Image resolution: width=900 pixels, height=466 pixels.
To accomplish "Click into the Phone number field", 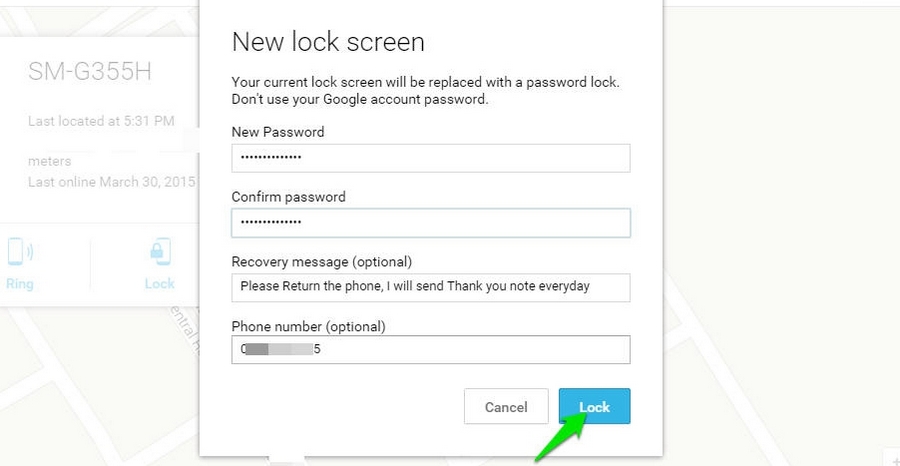I will click(x=430, y=350).
